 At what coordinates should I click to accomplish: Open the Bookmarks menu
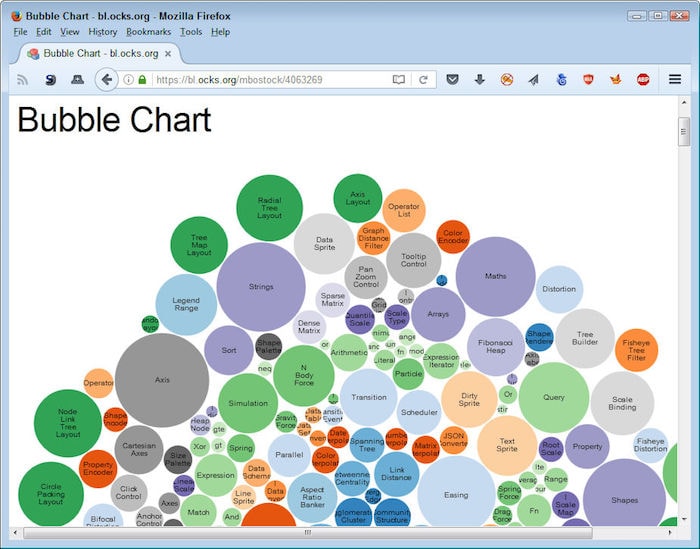(x=148, y=32)
